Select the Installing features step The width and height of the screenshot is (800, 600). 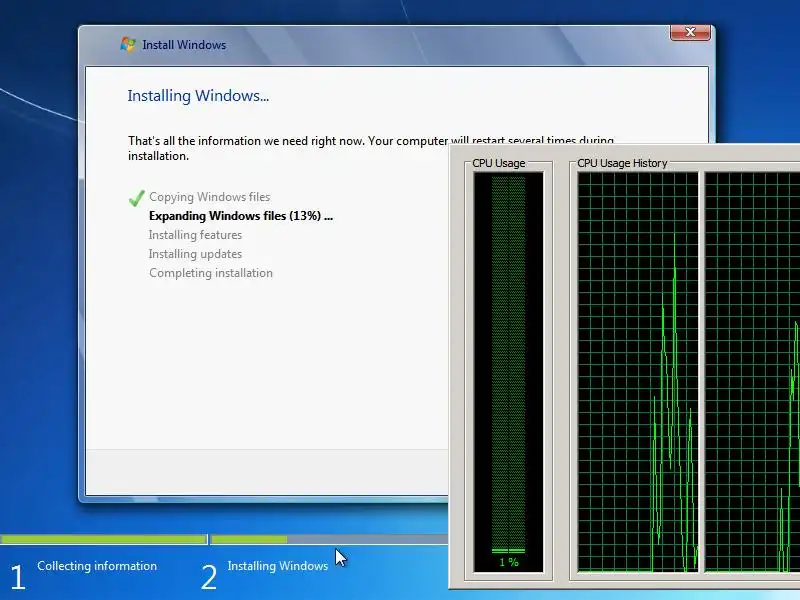coord(195,235)
